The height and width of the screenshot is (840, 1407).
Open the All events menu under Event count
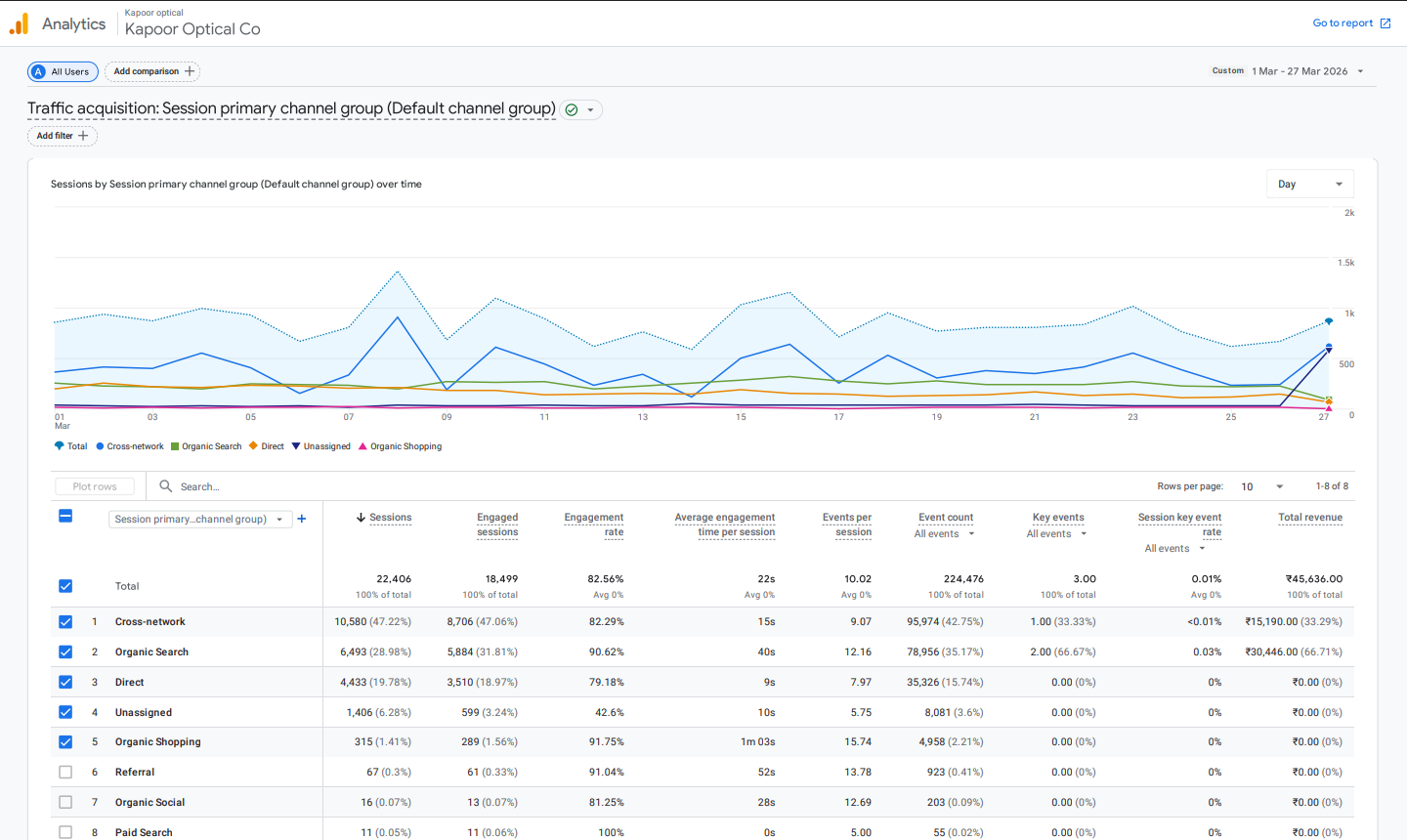tap(944, 533)
